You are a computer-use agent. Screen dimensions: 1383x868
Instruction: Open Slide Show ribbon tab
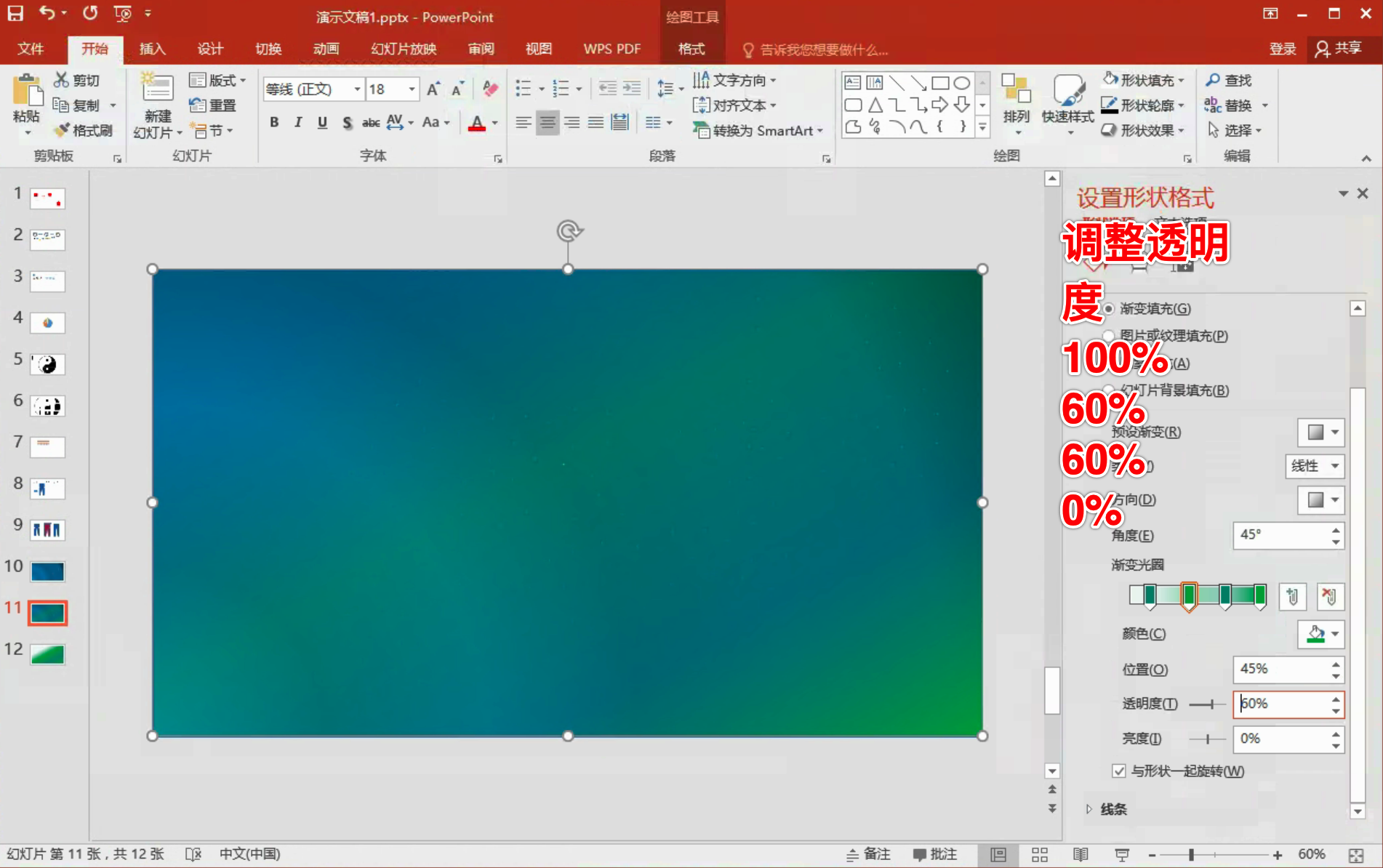[x=404, y=49]
